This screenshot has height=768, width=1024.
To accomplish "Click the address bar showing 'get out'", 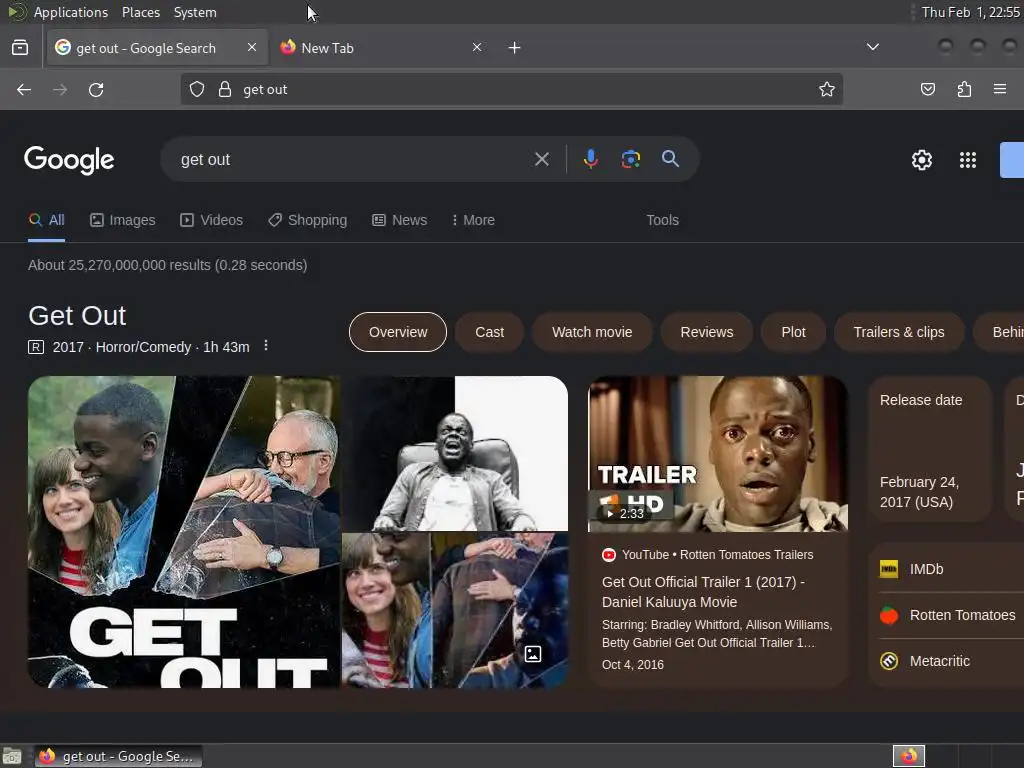I will click(511, 89).
